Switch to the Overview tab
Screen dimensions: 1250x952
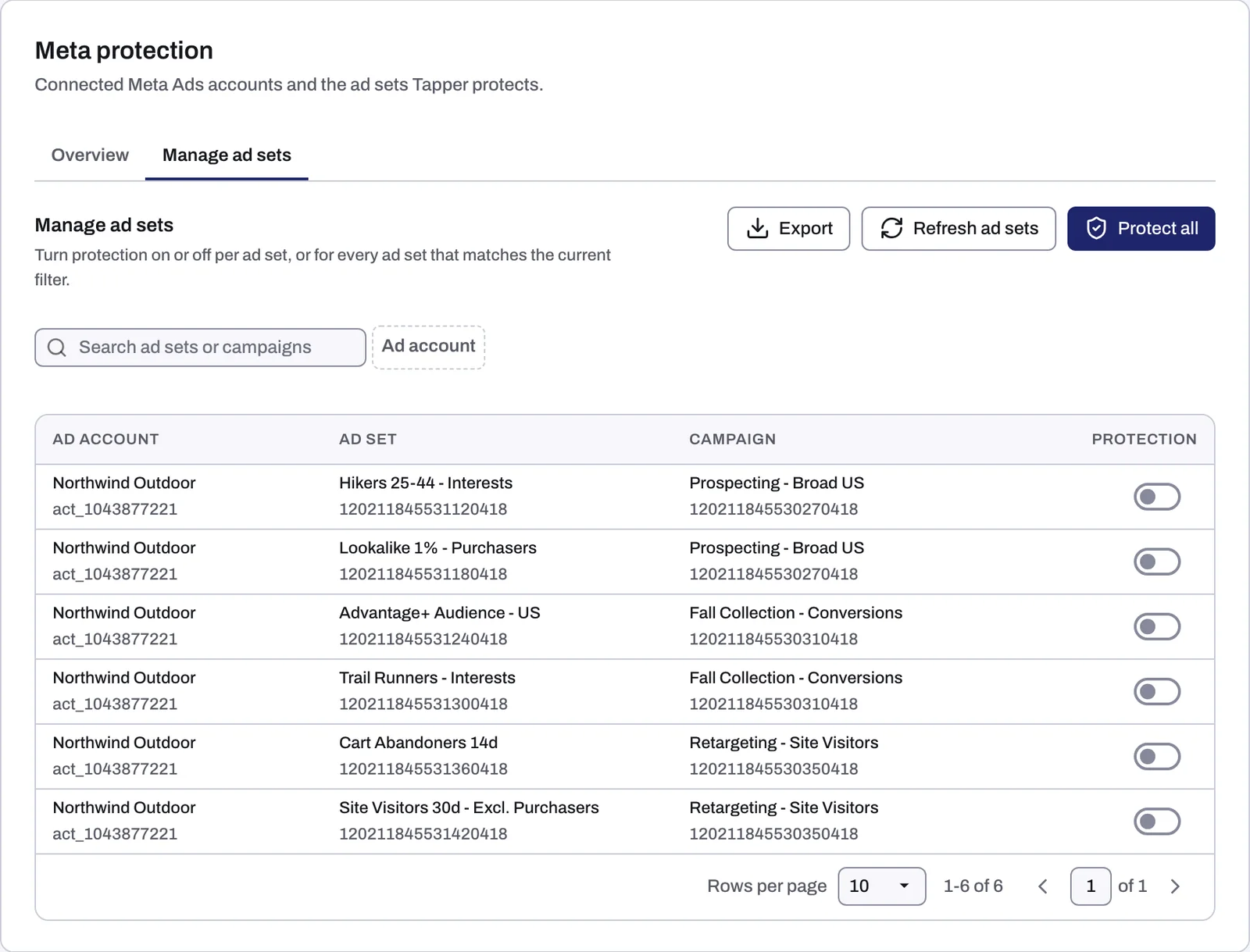coord(90,155)
